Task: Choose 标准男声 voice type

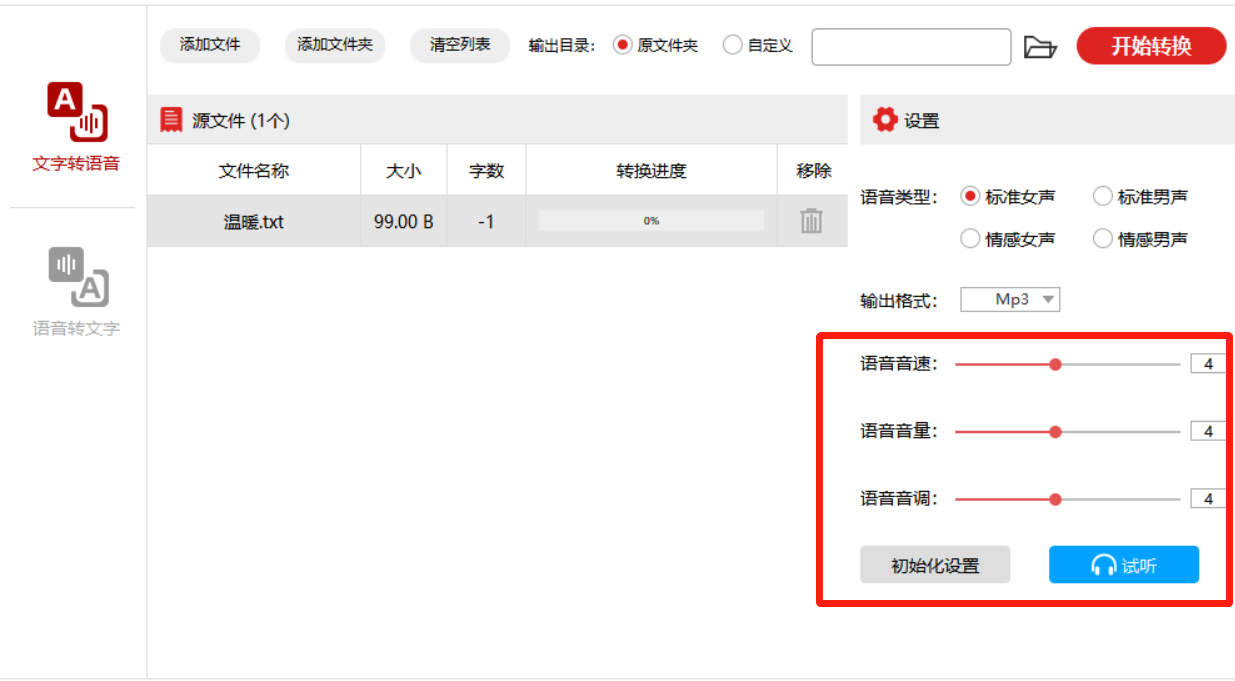Action: 1140,197
